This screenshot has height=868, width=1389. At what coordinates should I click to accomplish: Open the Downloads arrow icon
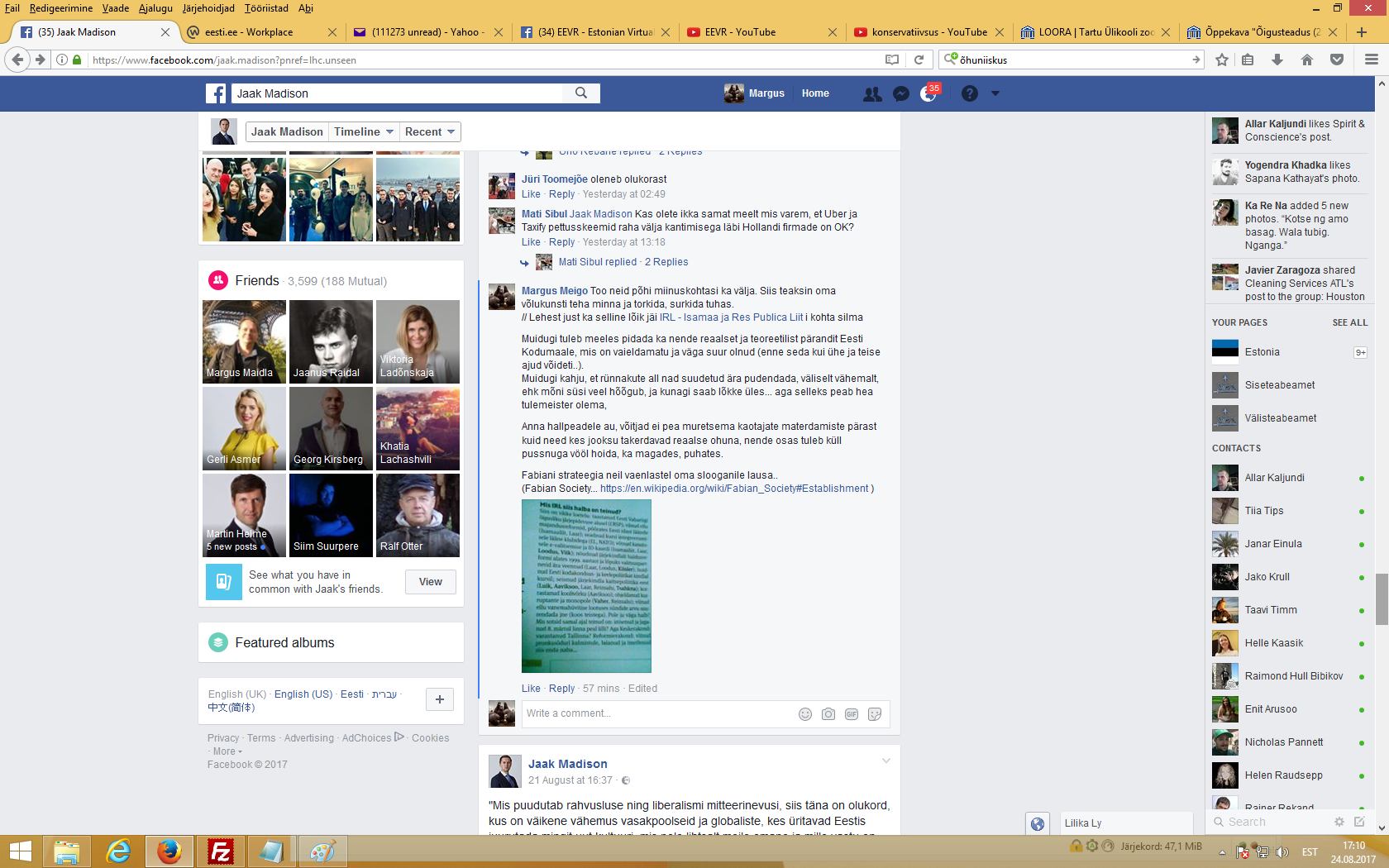point(1277,60)
